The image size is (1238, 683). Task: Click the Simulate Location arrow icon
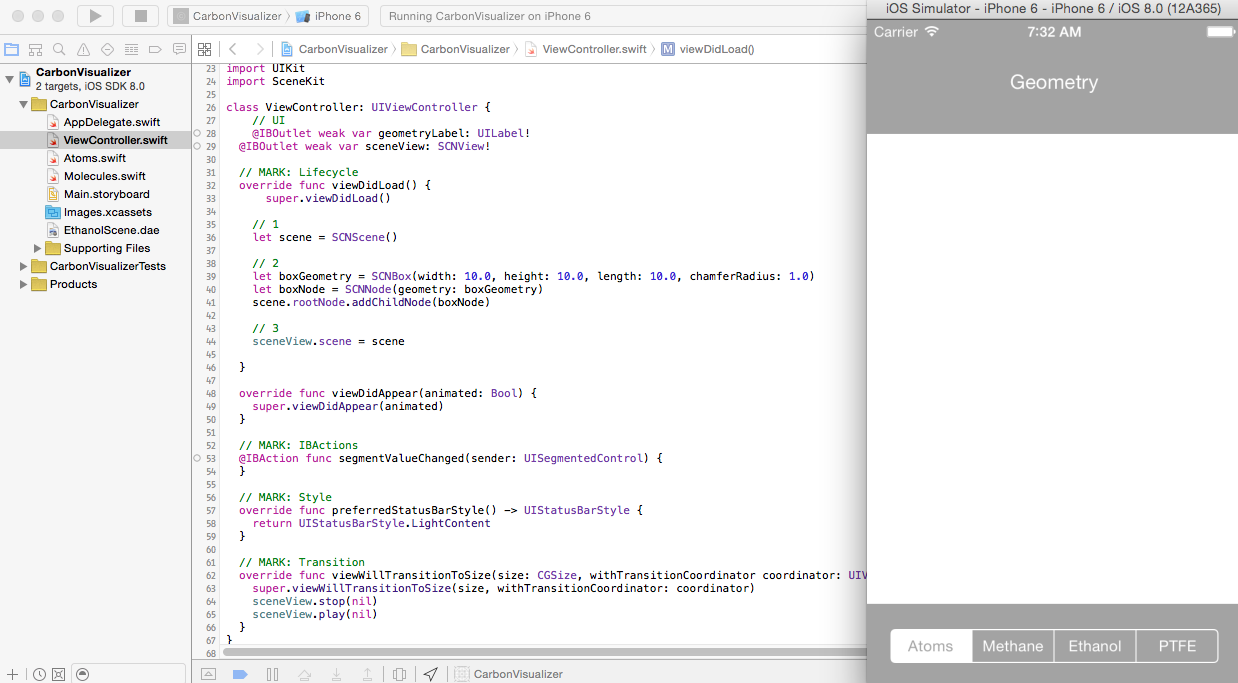pos(431,674)
